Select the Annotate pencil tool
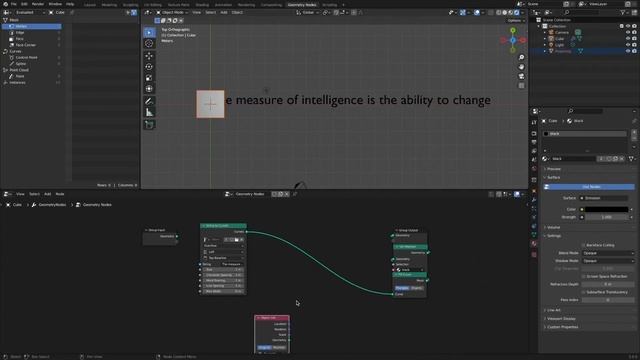Image resolution: width=640 pixels, height=360 pixels. [x=149, y=101]
